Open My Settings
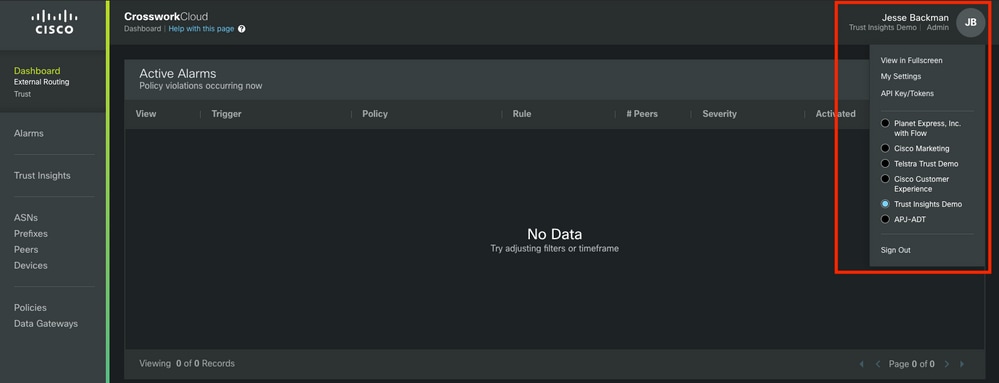999x383 pixels. click(x=901, y=76)
